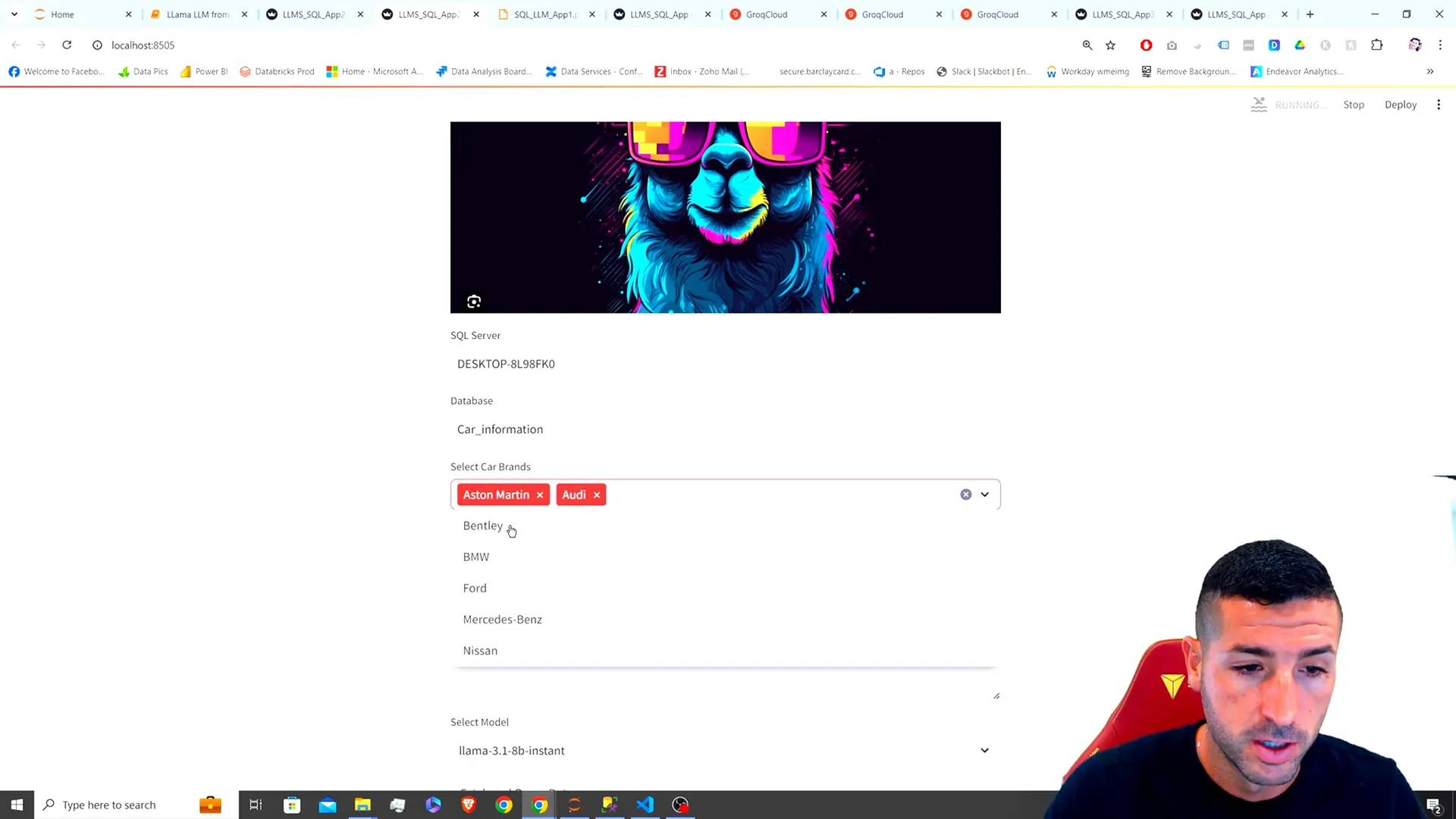Select BMW from car brands list
This screenshot has height=819, width=1456.
pyautogui.click(x=476, y=556)
